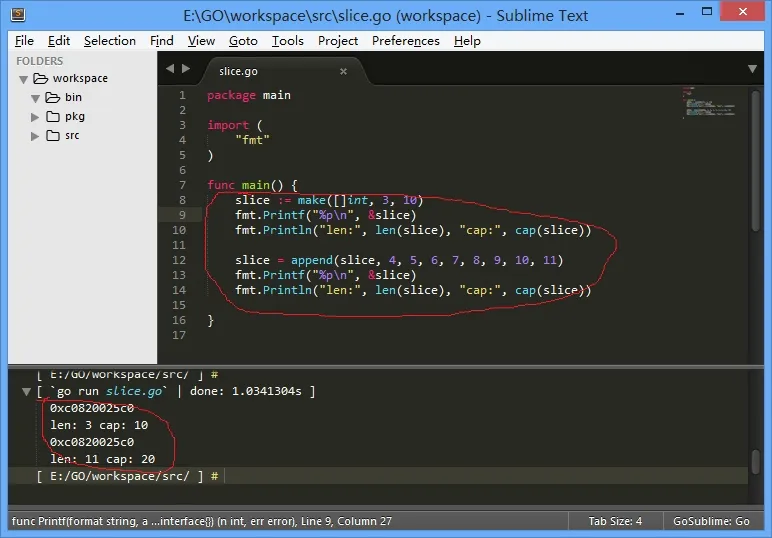Click the first 0xc0820025c0 output line
Image resolution: width=772 pixels, height=538 pixels.
point(92,408)
